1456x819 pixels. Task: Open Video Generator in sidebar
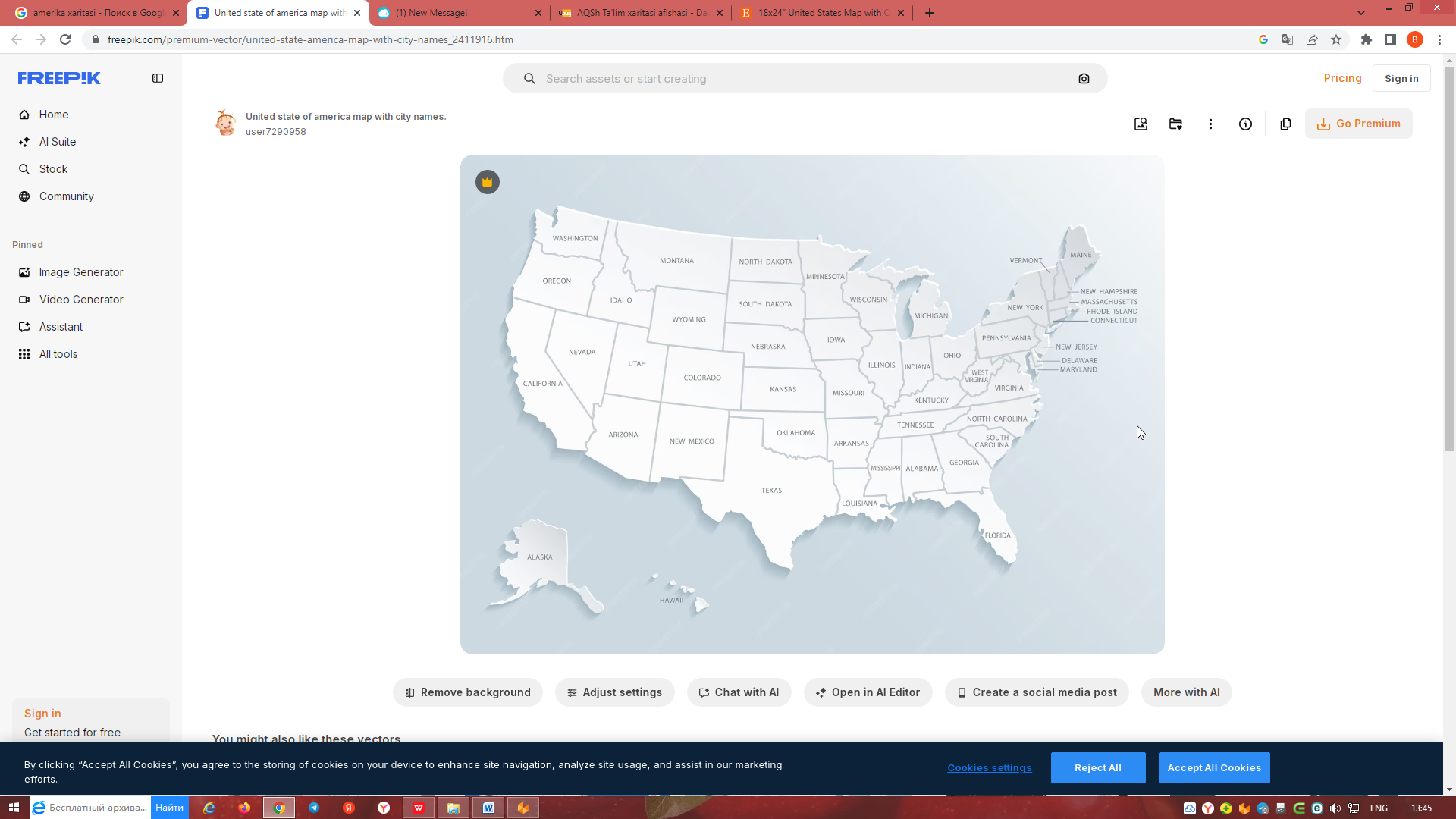coord(81,300)
